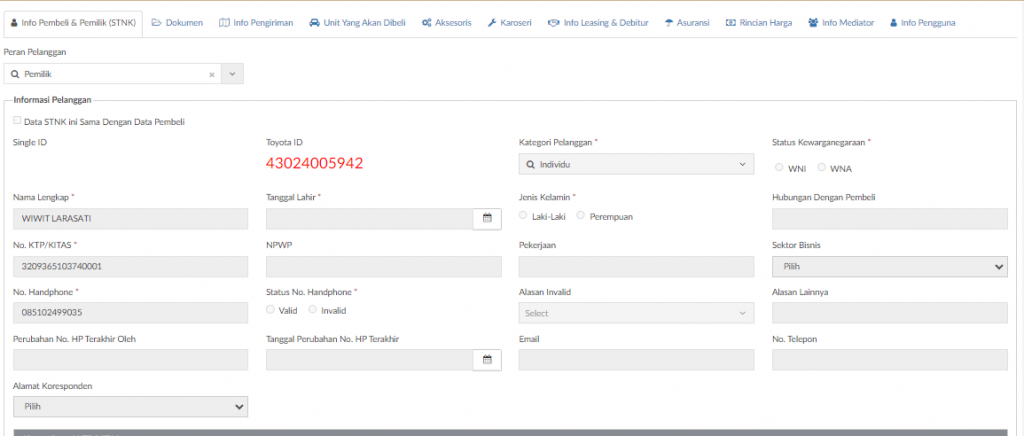
Task: Click the No. KTP/KITAS field
Action: (131, 266)
